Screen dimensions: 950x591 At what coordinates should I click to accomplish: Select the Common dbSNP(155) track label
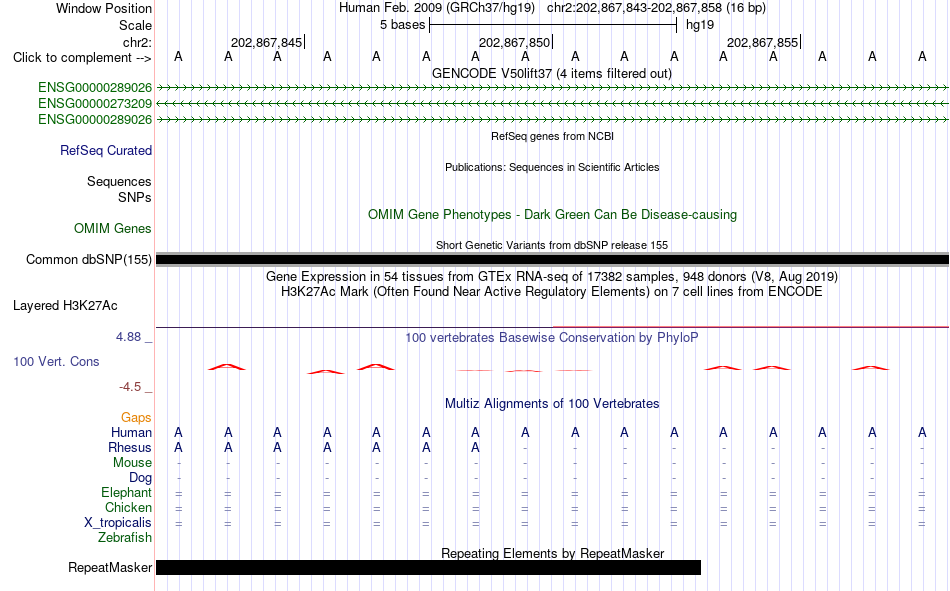click(88, 259)
